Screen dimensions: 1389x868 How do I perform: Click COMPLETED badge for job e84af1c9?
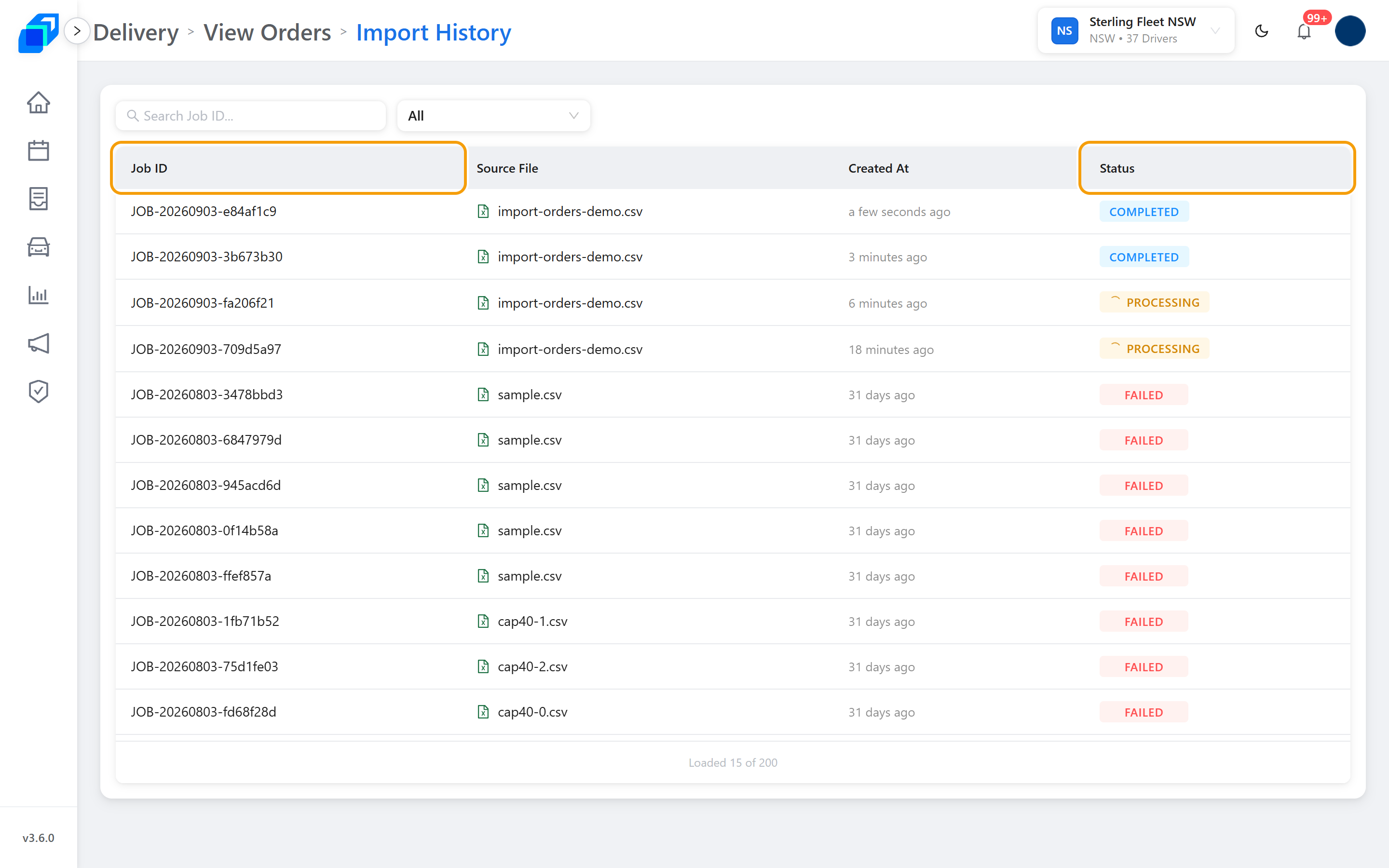[1144, 212]
